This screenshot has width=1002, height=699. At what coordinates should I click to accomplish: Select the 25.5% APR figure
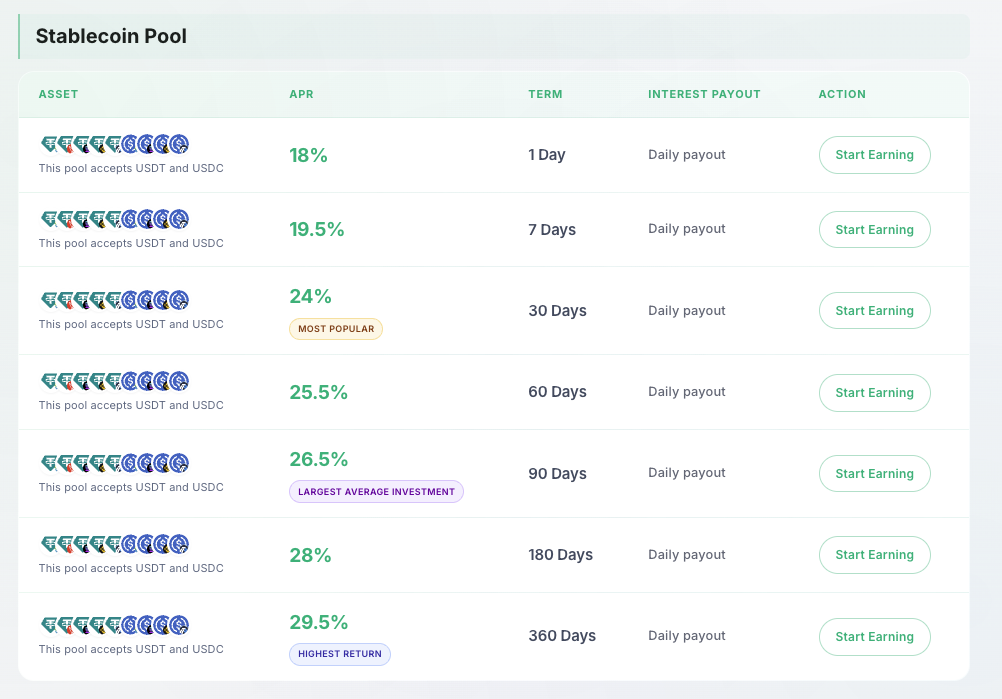(x=318, y=392)
